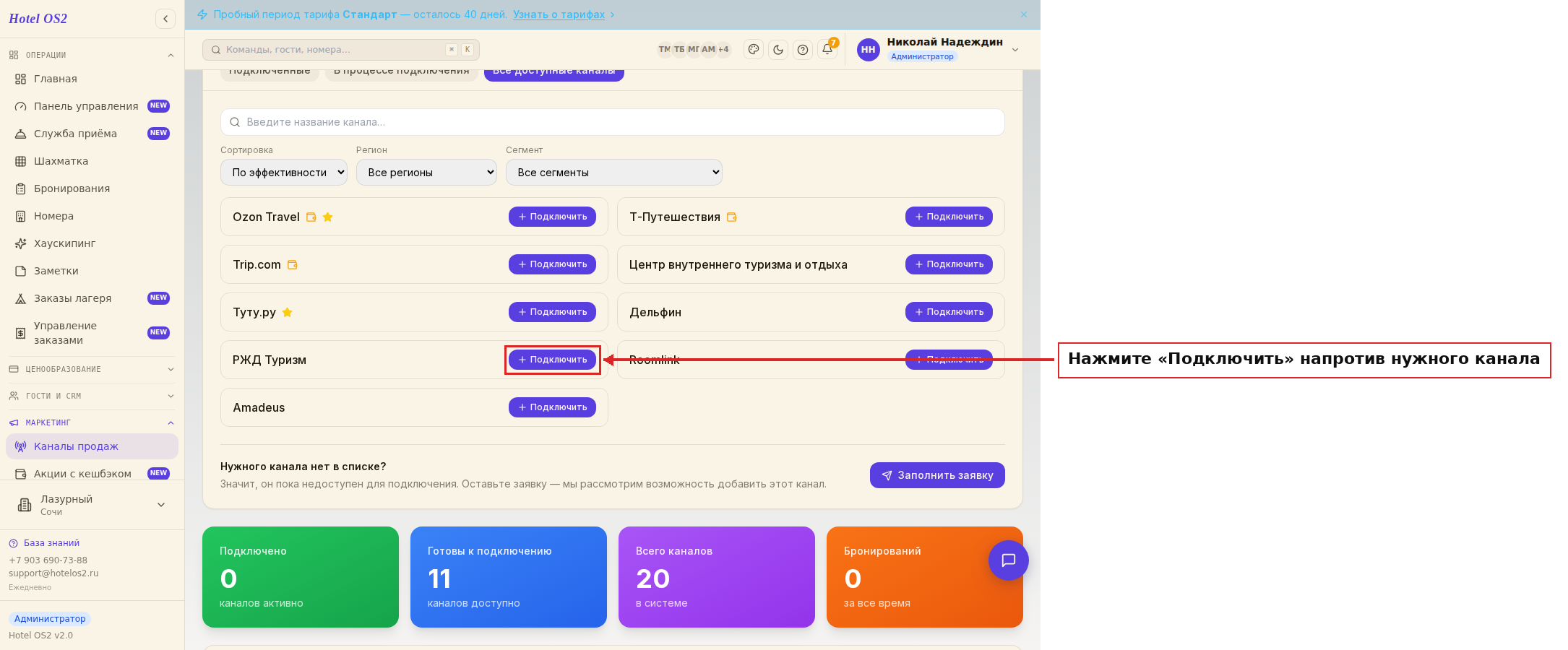1568x650 pixels.
Task: Collapse sidebar with the chevron button
Action: [x=165, y=19]
